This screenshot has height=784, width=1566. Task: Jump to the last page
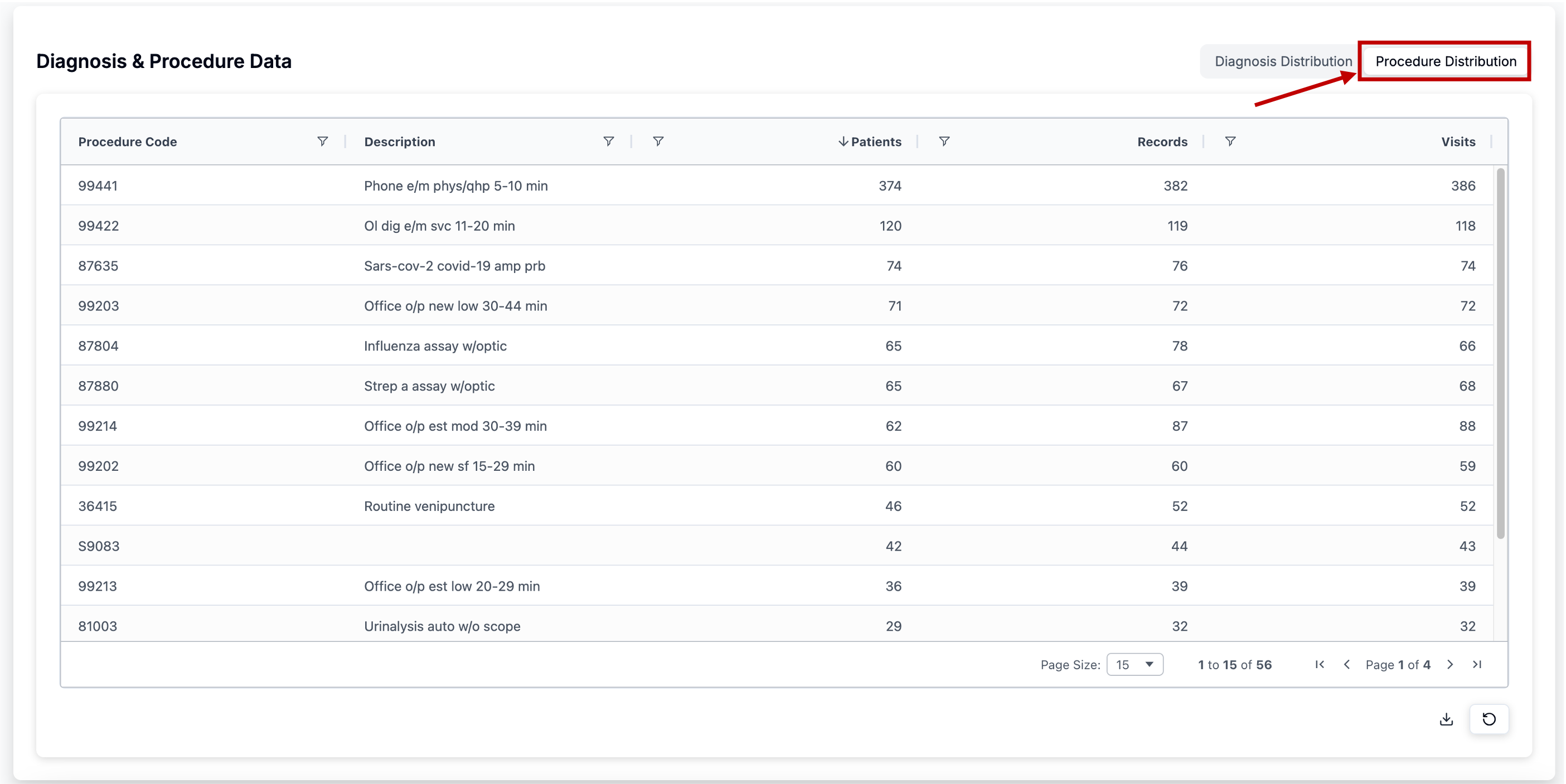[1477, 664]
